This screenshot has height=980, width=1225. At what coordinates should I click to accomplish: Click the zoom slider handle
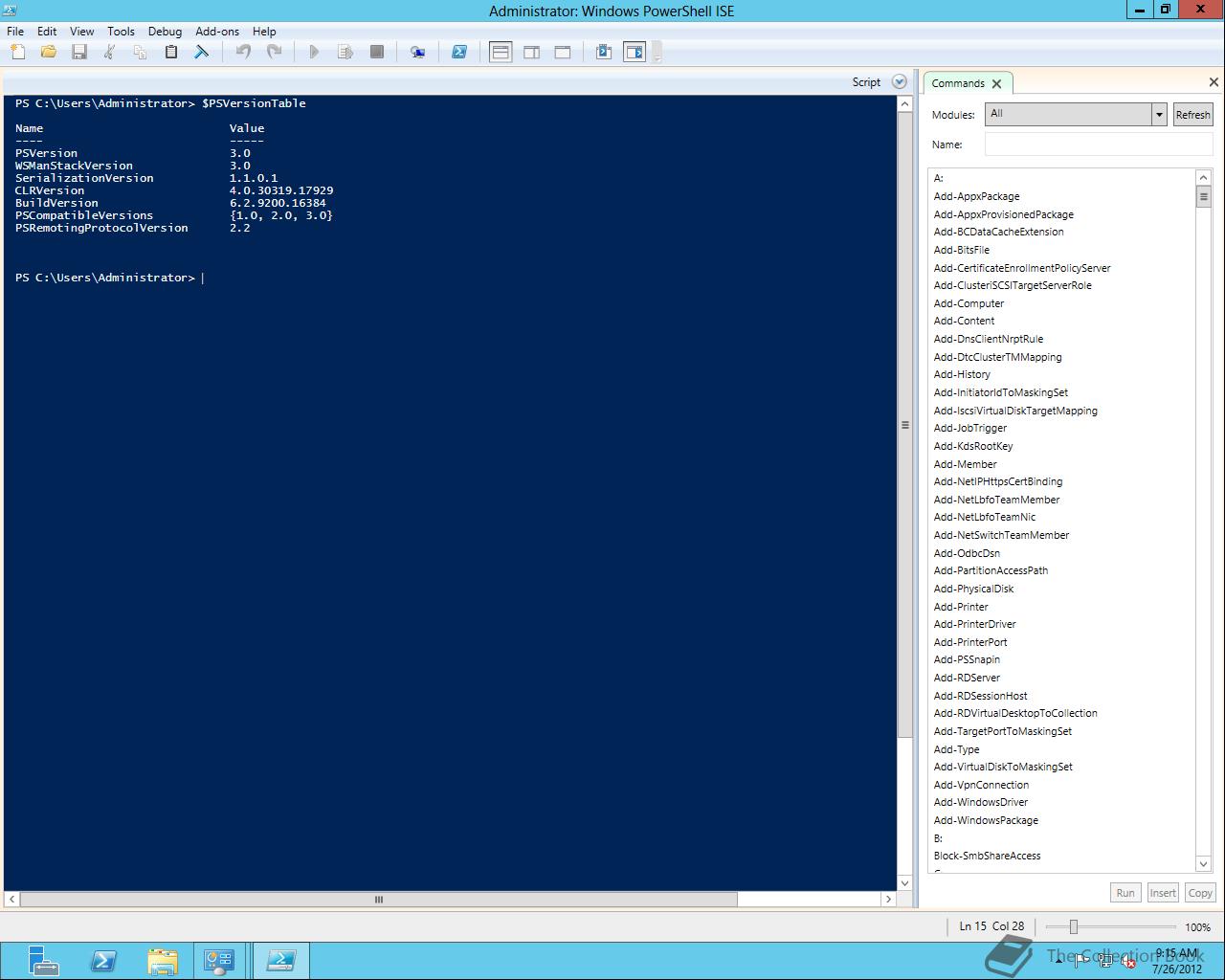click(x=1074, y=926)
